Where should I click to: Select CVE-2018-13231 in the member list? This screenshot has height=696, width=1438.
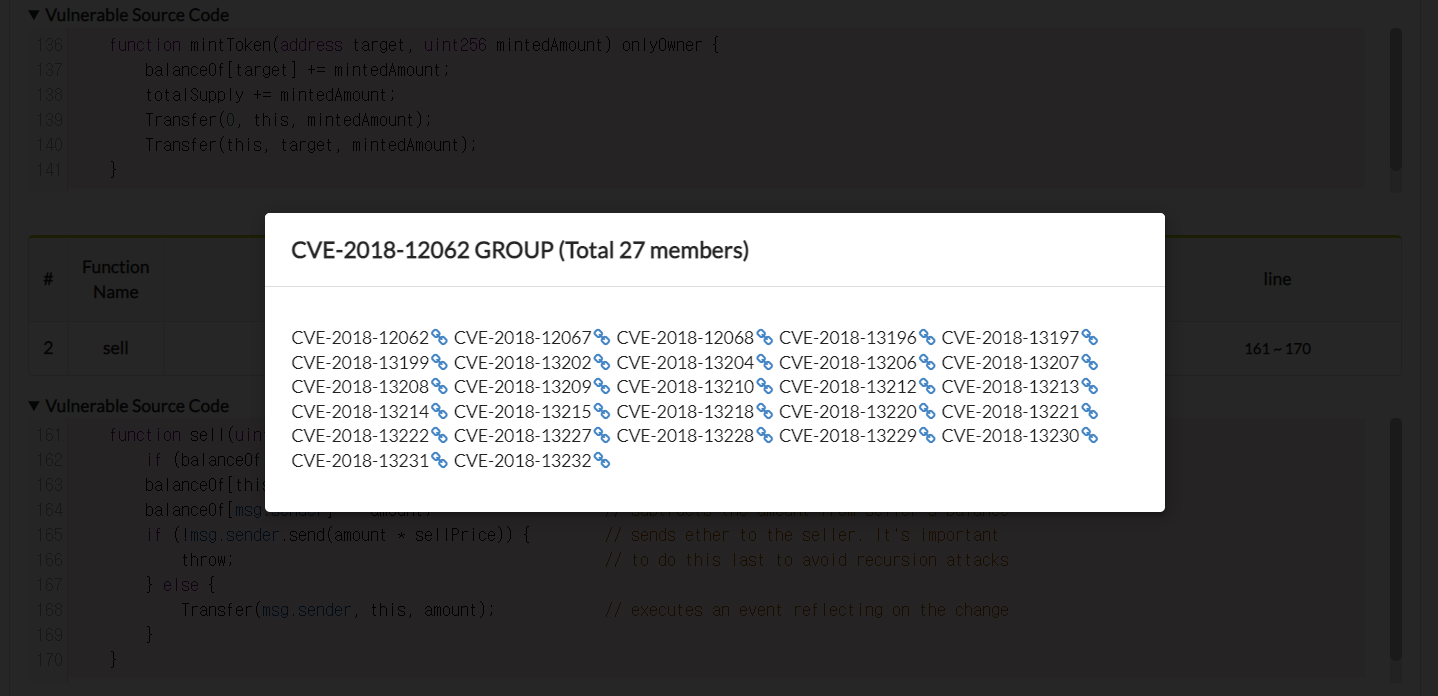click(360, 461)
